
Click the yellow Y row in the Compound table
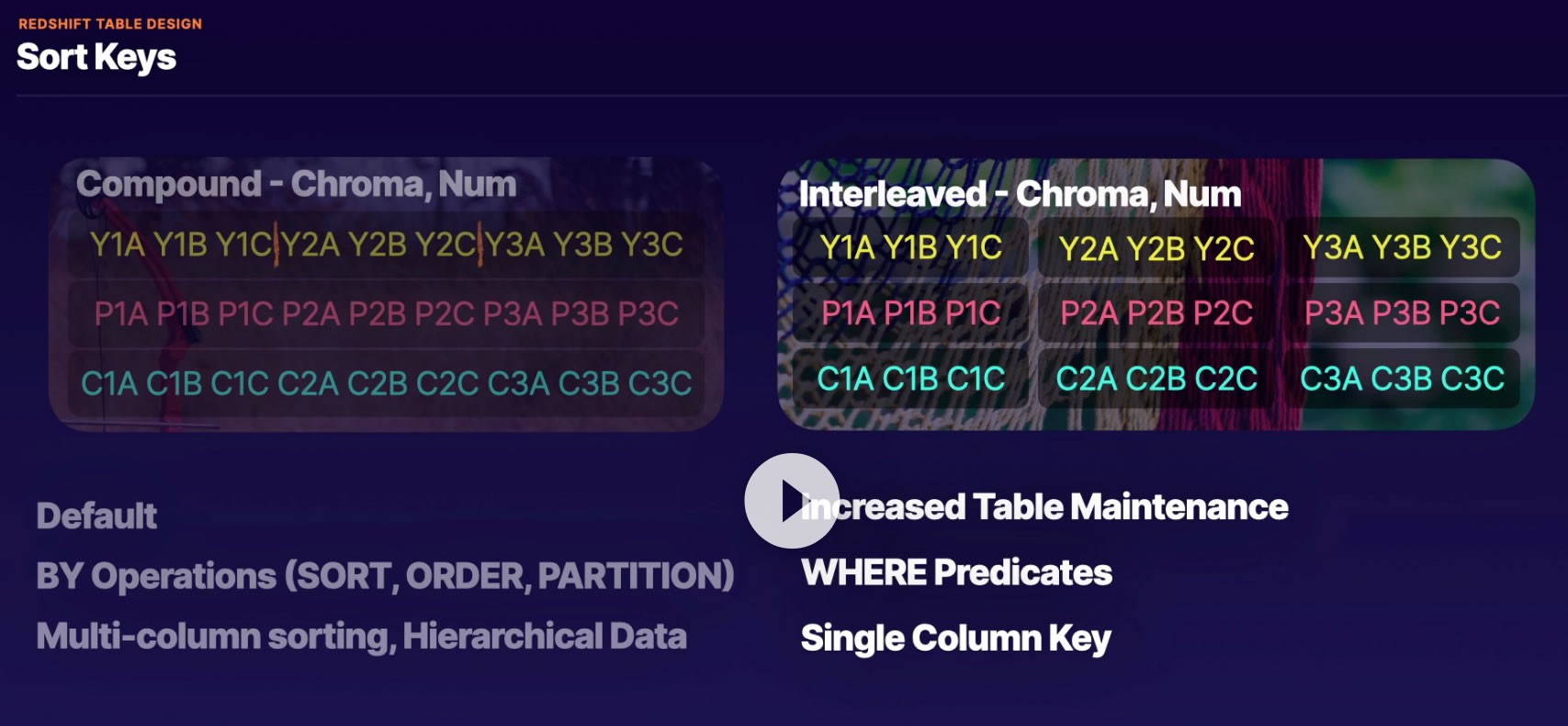click(386, 244)
